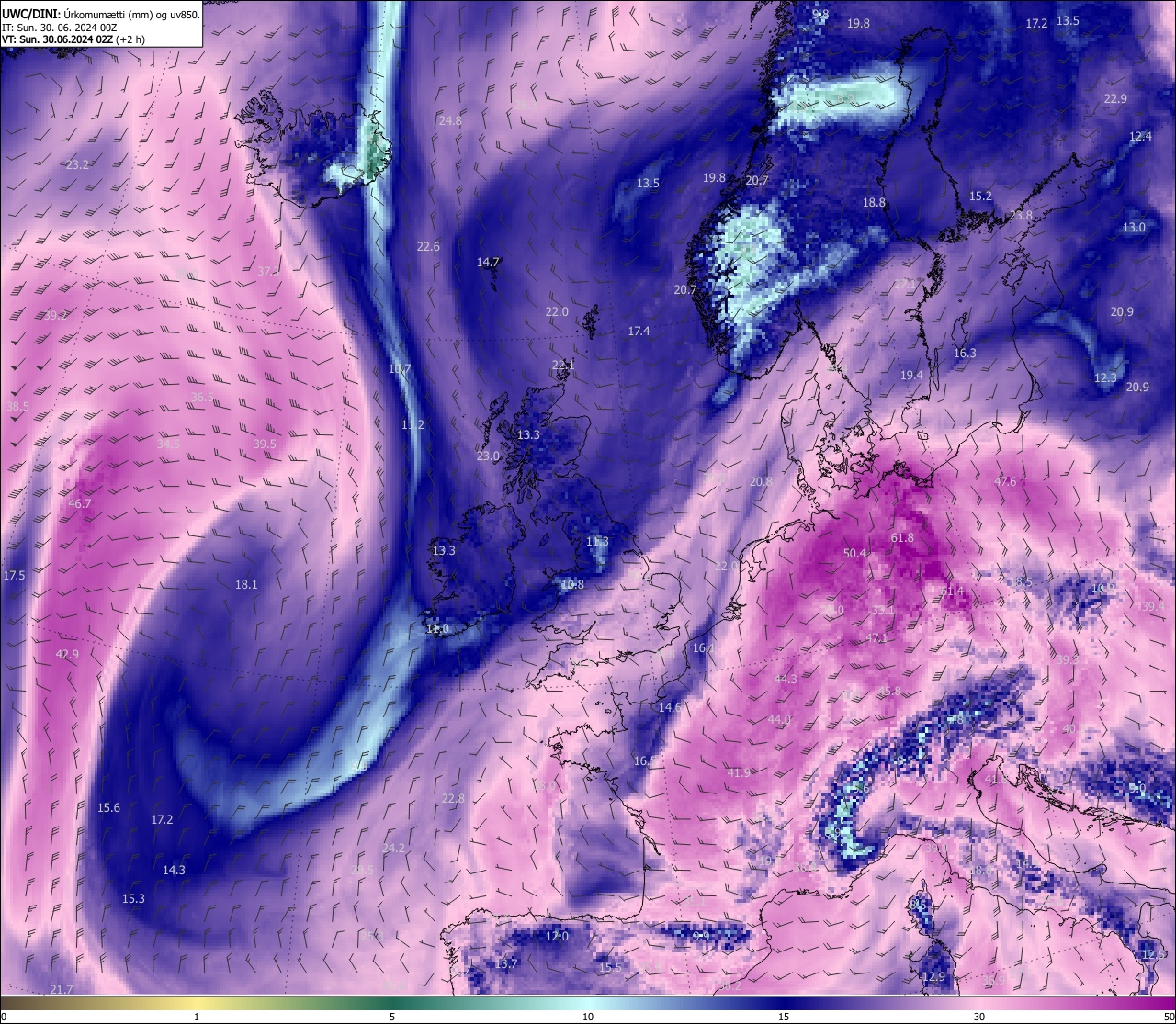Click the 23.2 value label

[x=77, y=164]
